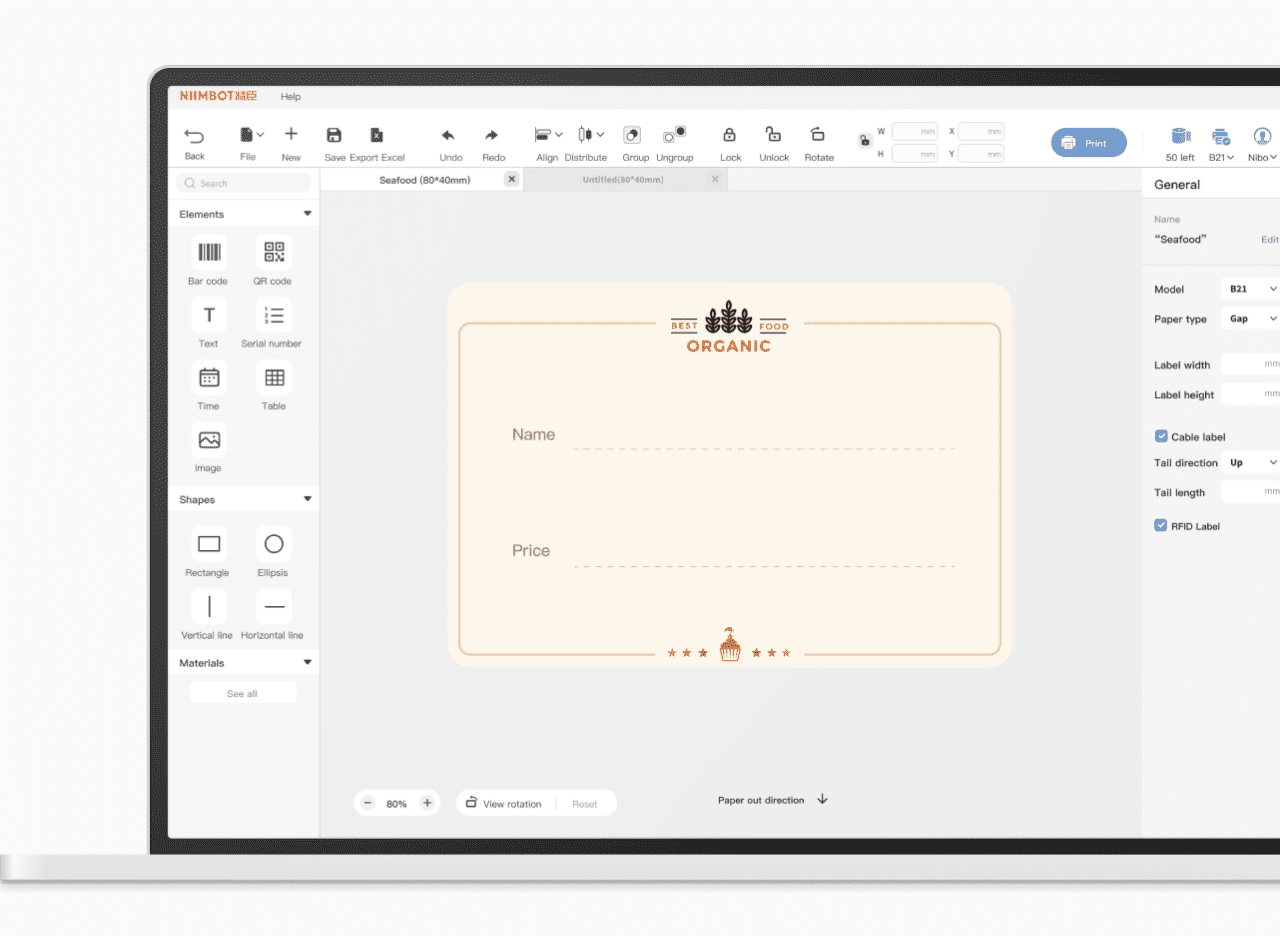This screenshot has width=1280, height=936.
Task: Click the Back arrow icon
Action: [194, 136]
